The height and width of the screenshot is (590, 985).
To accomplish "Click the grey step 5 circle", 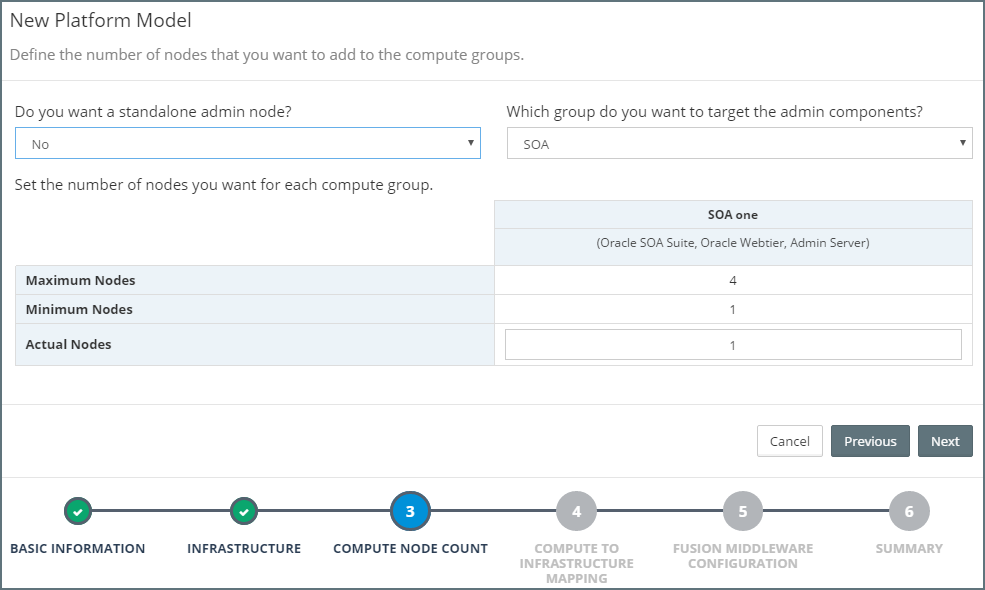I will point(742,511).
